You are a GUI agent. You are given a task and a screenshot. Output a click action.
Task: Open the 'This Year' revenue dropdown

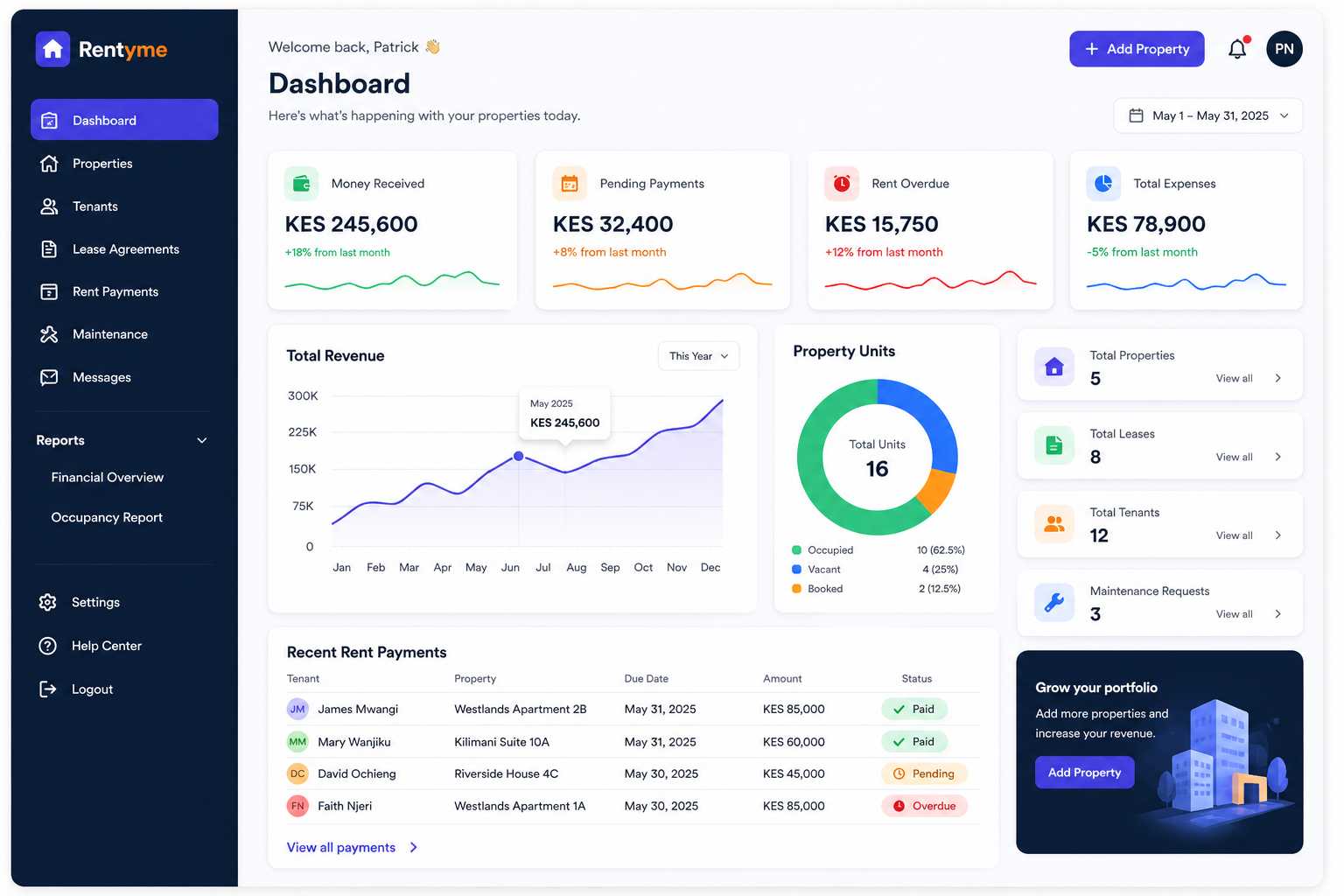698,356
